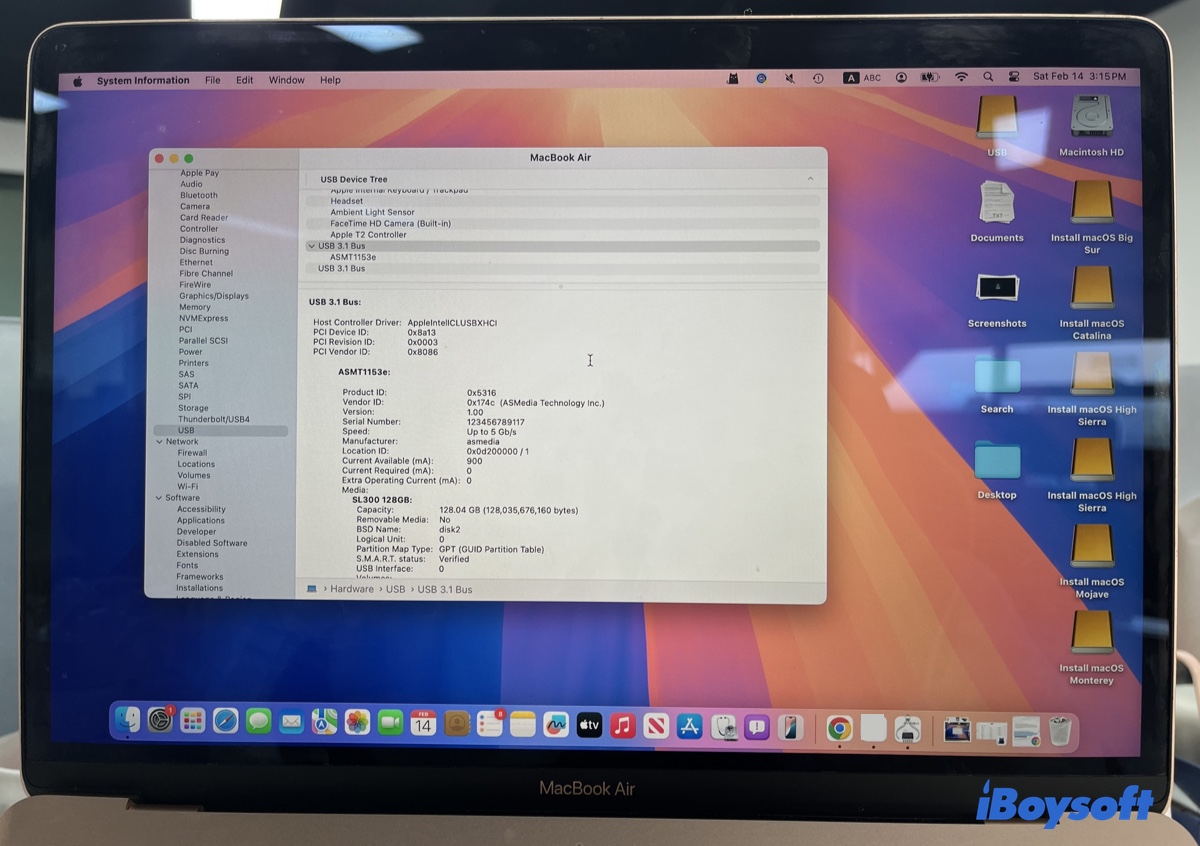Open the Music app from the Dock

coord(622,725)
